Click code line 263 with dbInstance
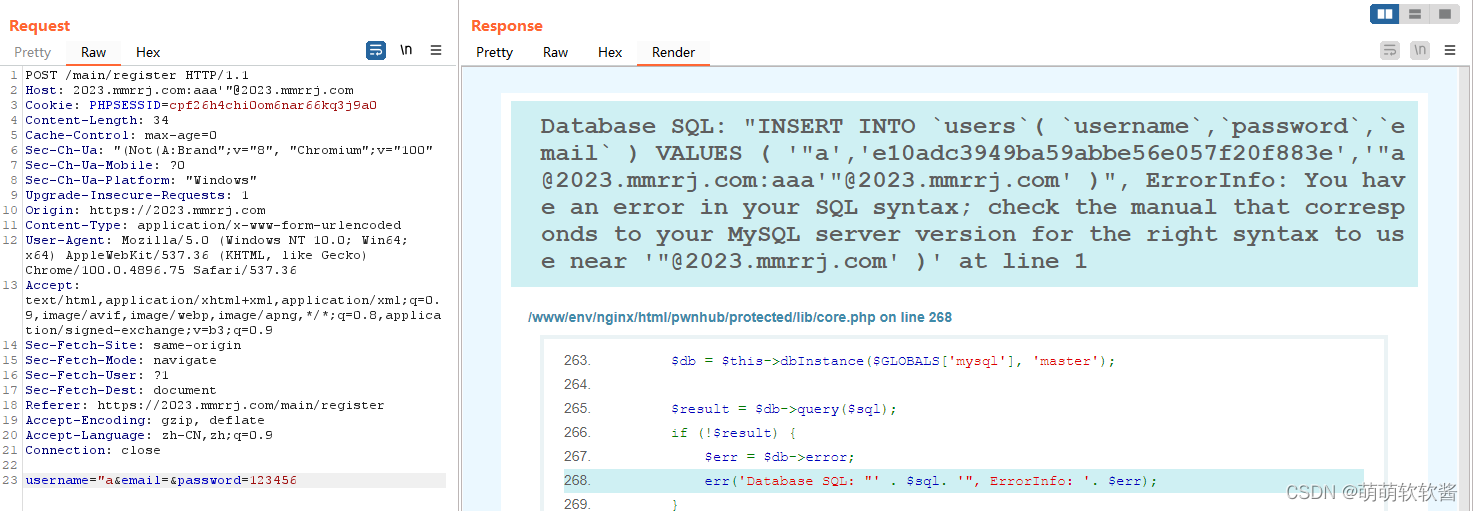 [892, 361]
